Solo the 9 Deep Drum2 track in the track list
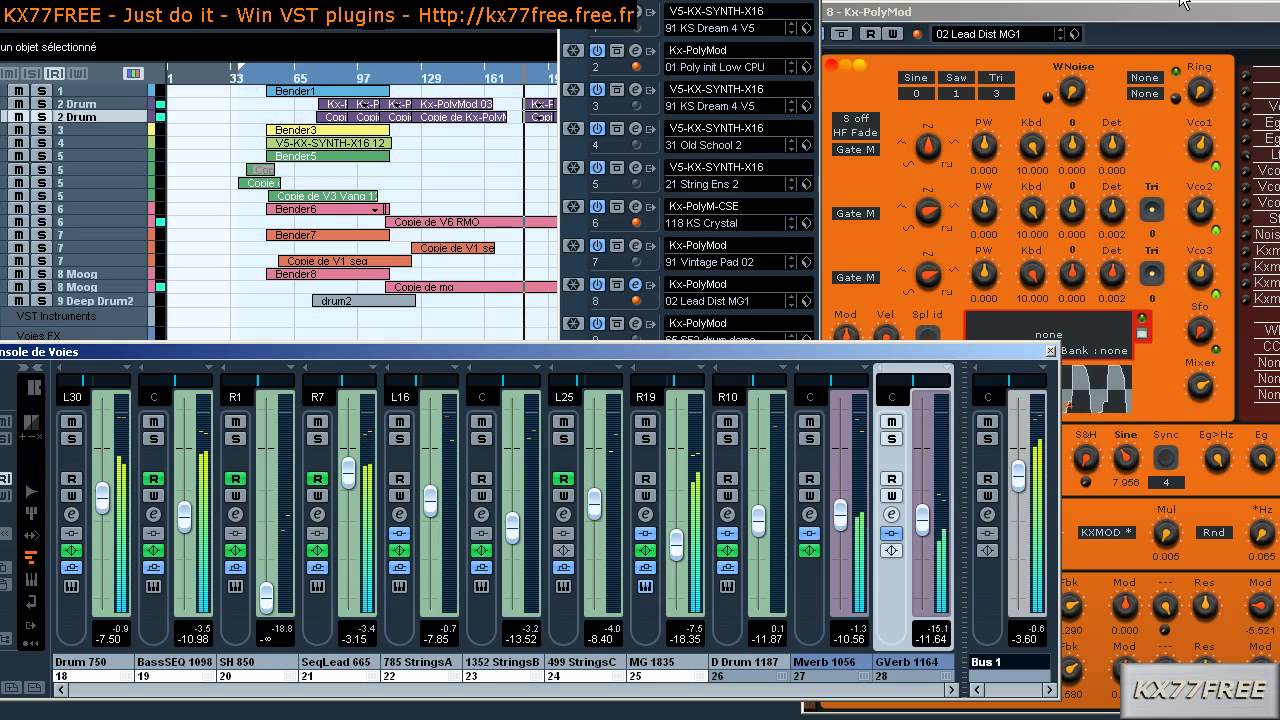Viewport: 1280px width, 720px height. 41,300
